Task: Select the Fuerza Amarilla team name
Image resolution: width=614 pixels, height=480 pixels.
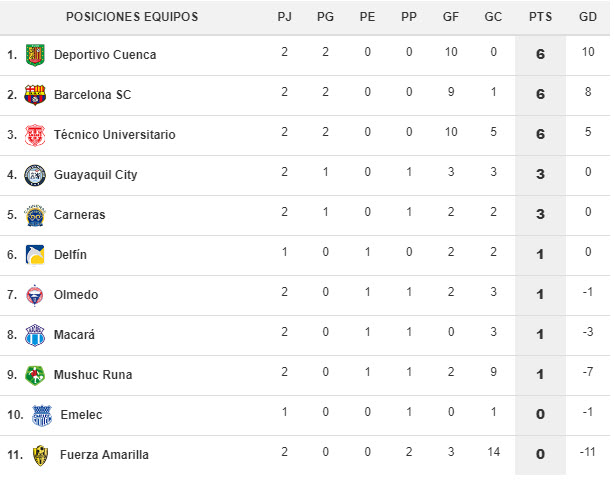Action: coord(104,455)
